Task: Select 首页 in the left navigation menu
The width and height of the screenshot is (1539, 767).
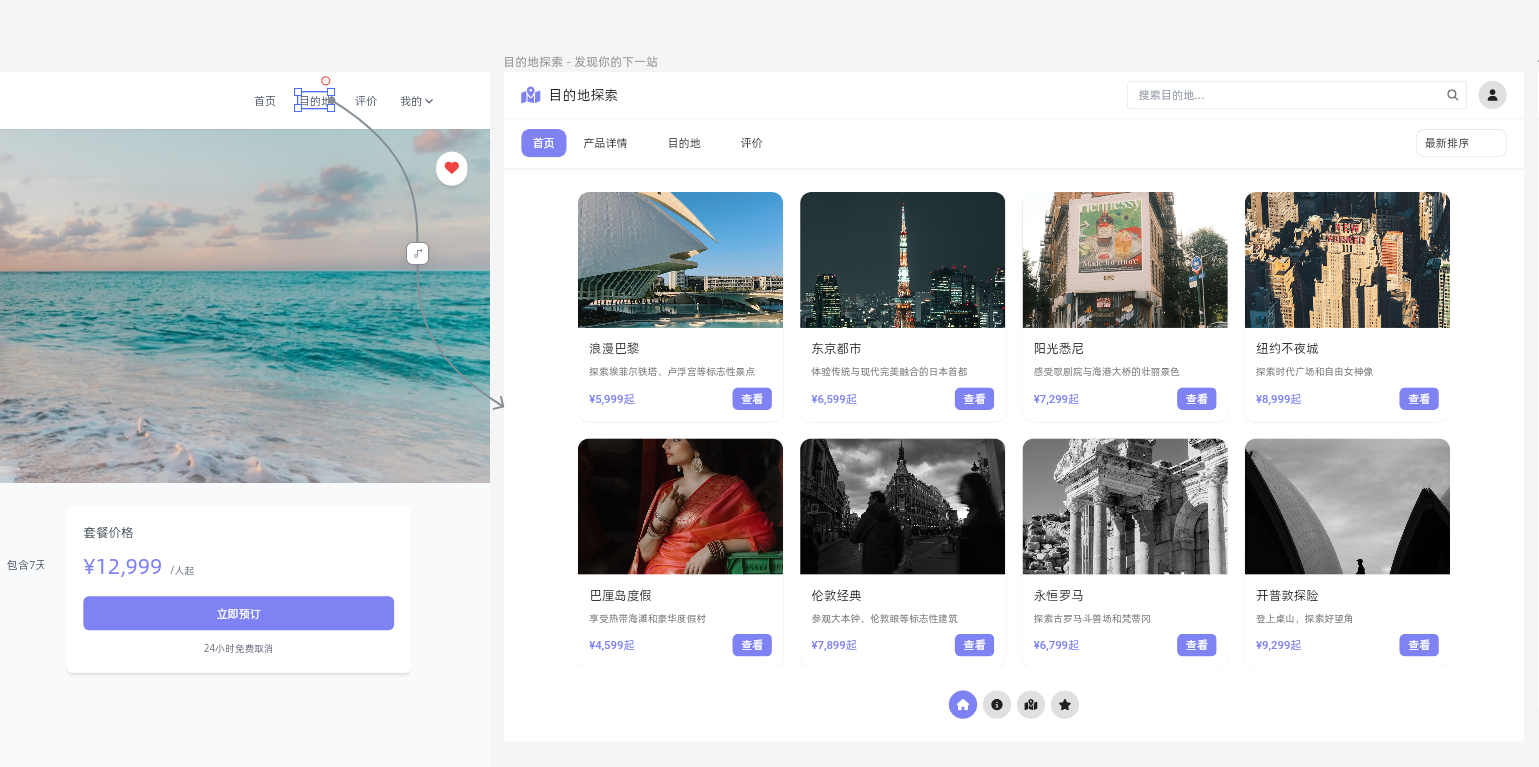Action: coord(264,101)
